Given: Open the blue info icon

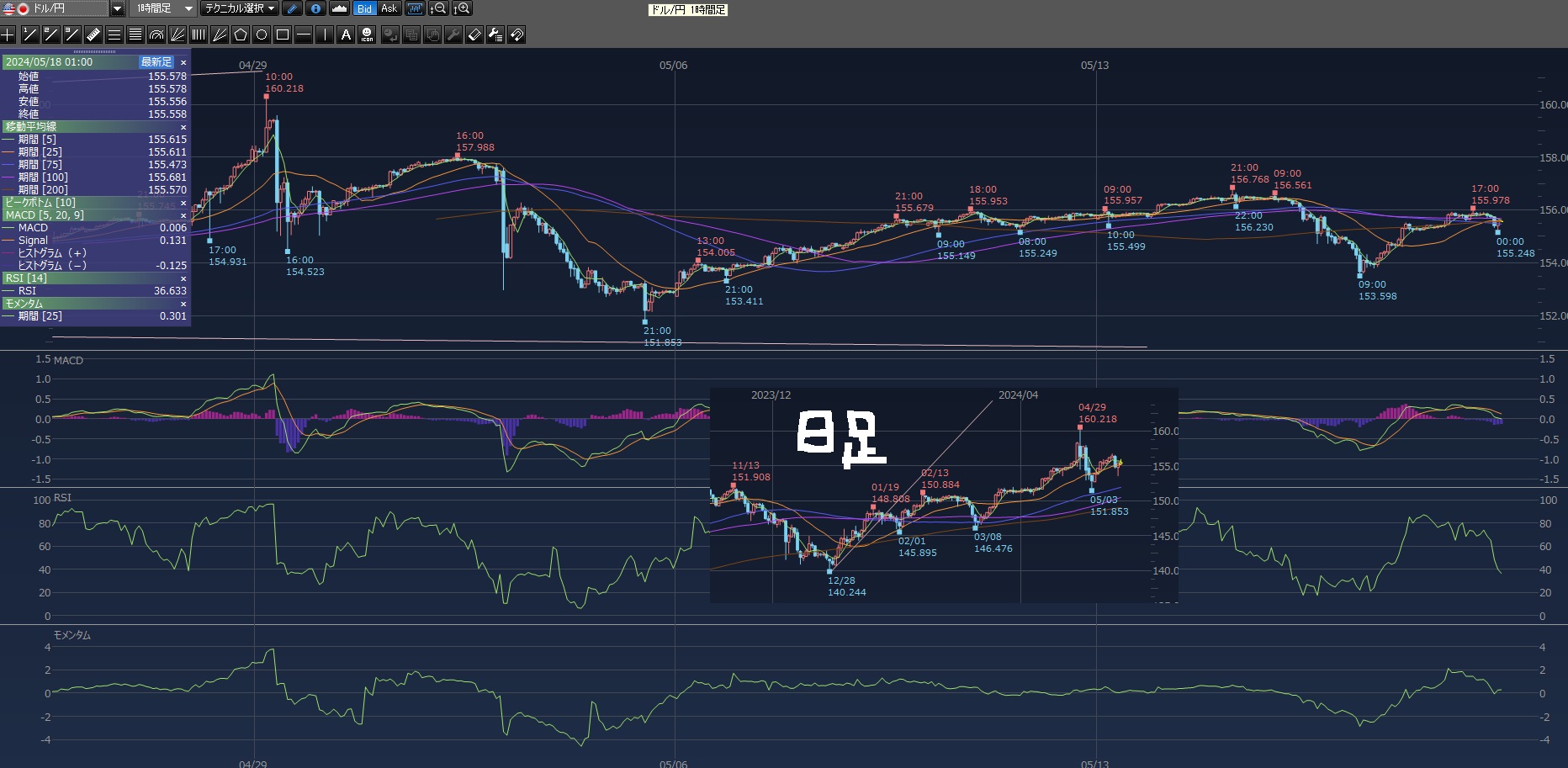Looking at the screenshot, I should coord(315,8).
